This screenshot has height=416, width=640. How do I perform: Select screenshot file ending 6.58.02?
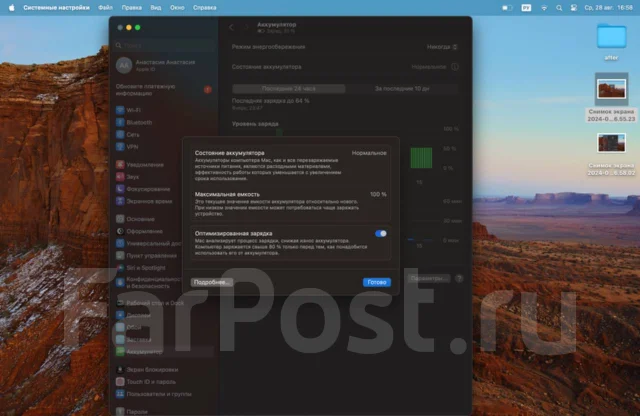pos(611,154)
